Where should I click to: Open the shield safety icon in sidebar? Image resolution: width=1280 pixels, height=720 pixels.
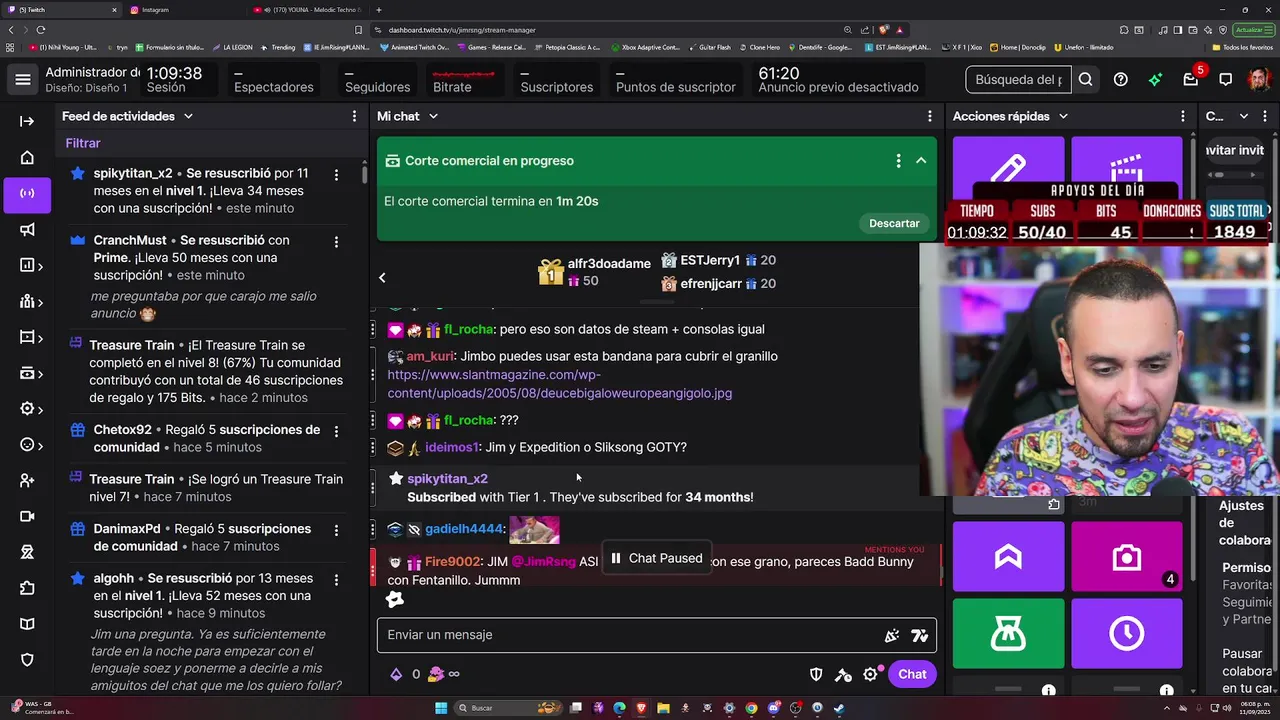pyautogui.click(x=27, y=660)
